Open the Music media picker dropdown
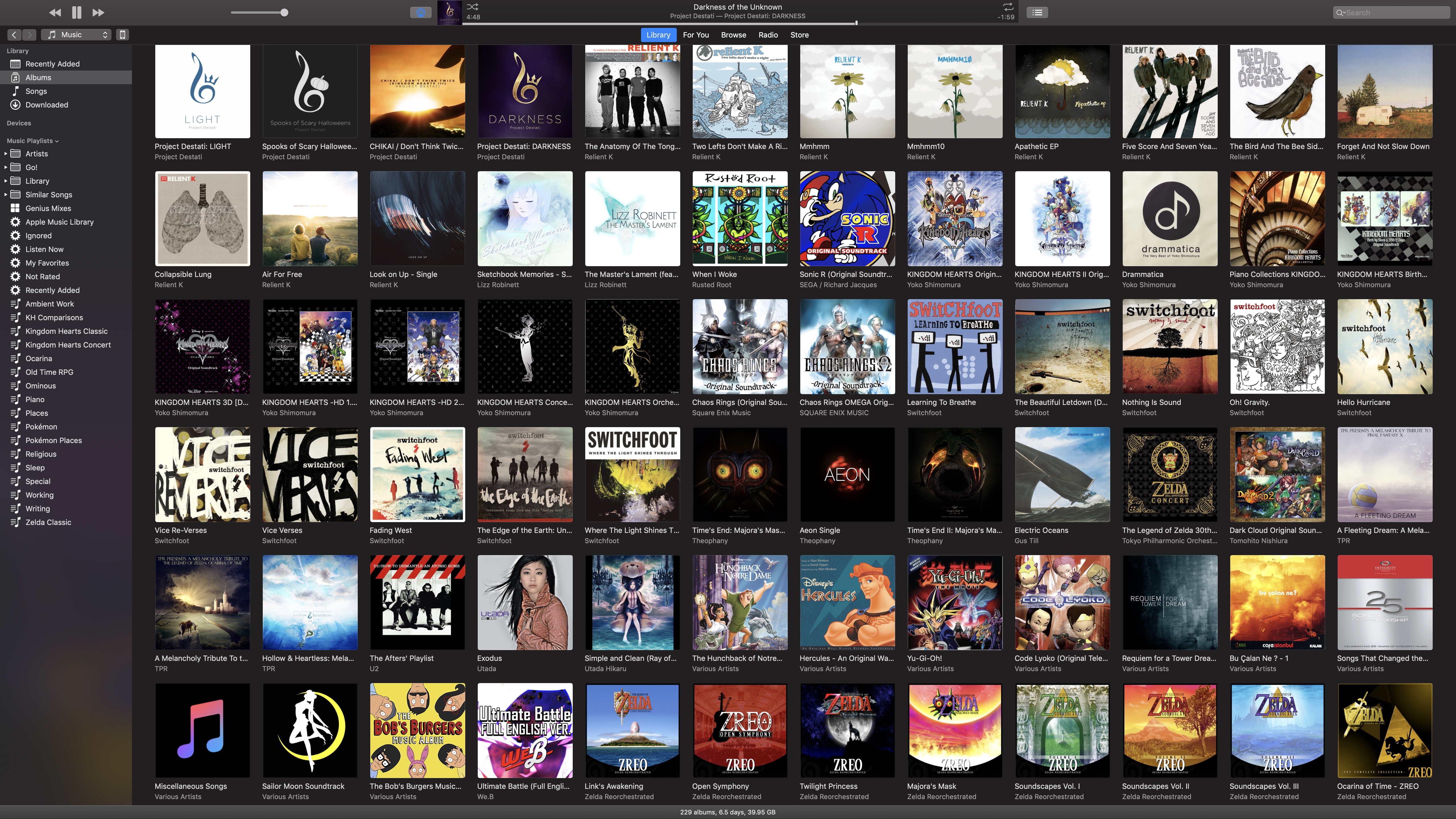 tap(76, 35)
